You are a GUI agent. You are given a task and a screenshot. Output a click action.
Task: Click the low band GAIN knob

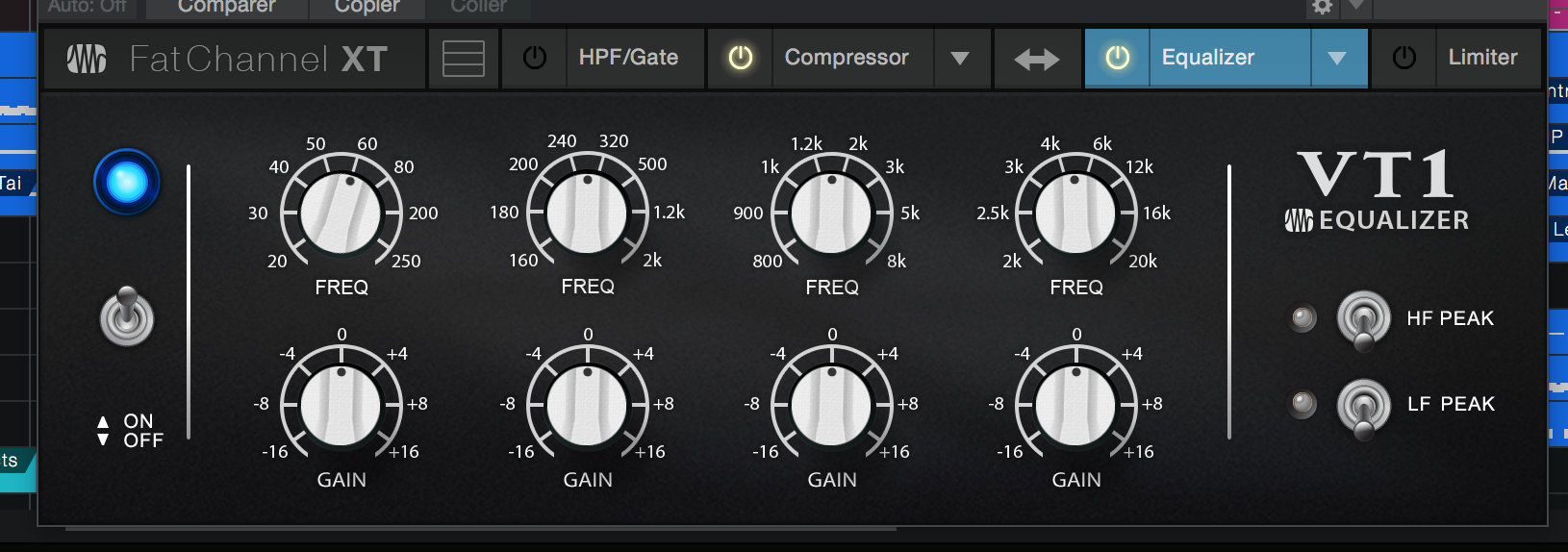341,406
